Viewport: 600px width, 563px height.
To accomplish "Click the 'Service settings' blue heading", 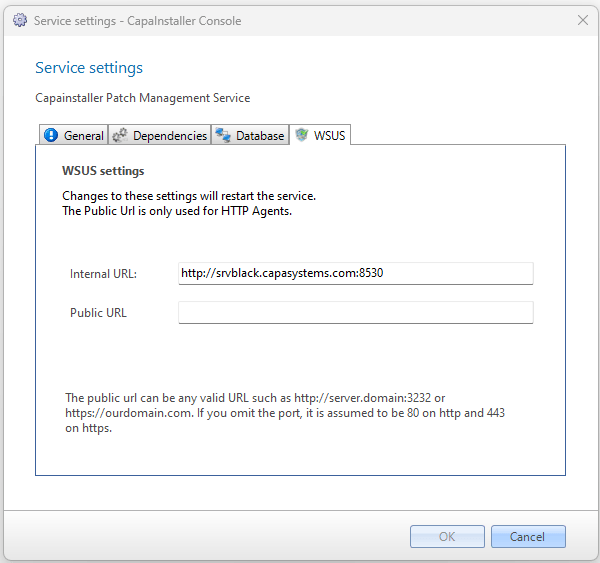I will (x=89, y=68).
